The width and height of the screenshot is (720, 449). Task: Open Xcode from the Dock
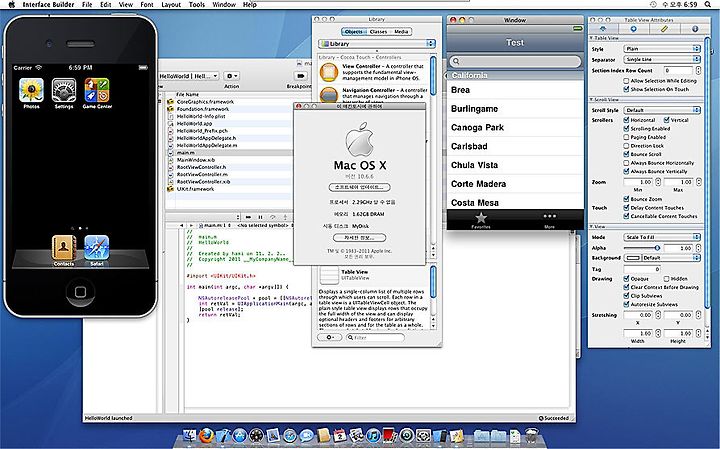223,435
